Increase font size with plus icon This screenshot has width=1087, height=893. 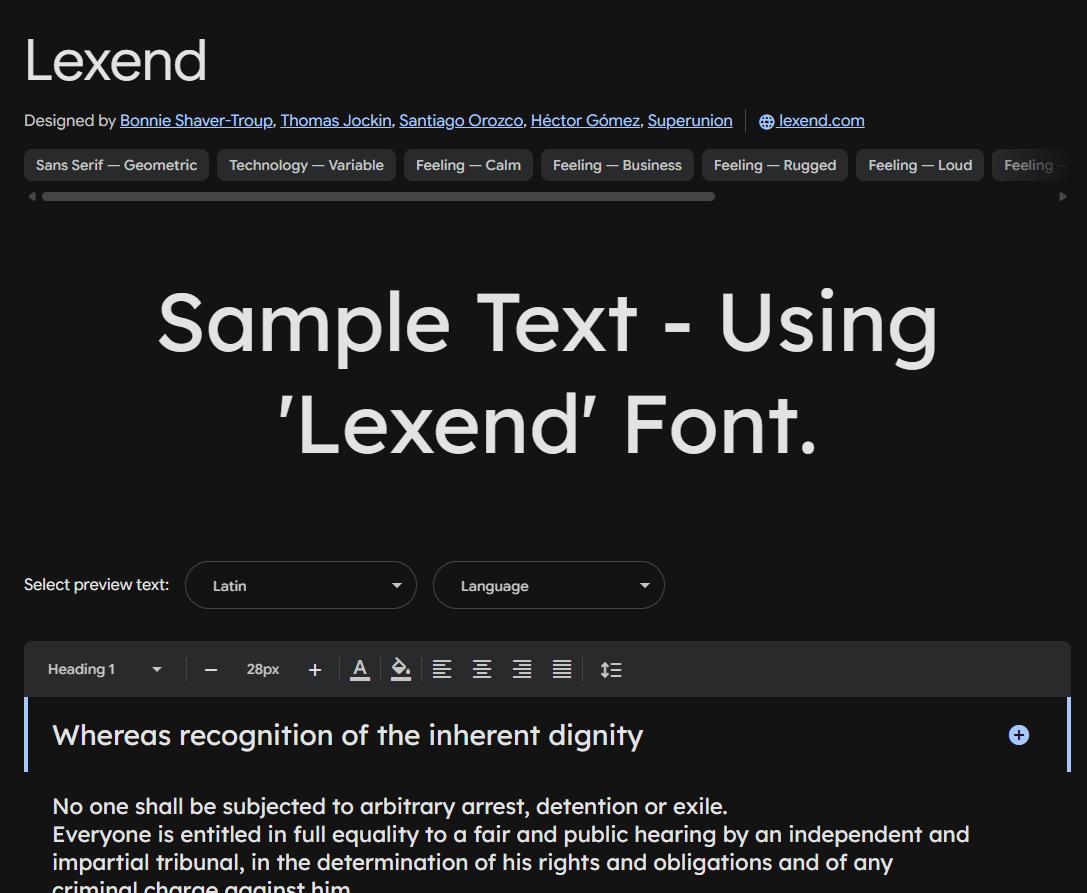(315, 670)
